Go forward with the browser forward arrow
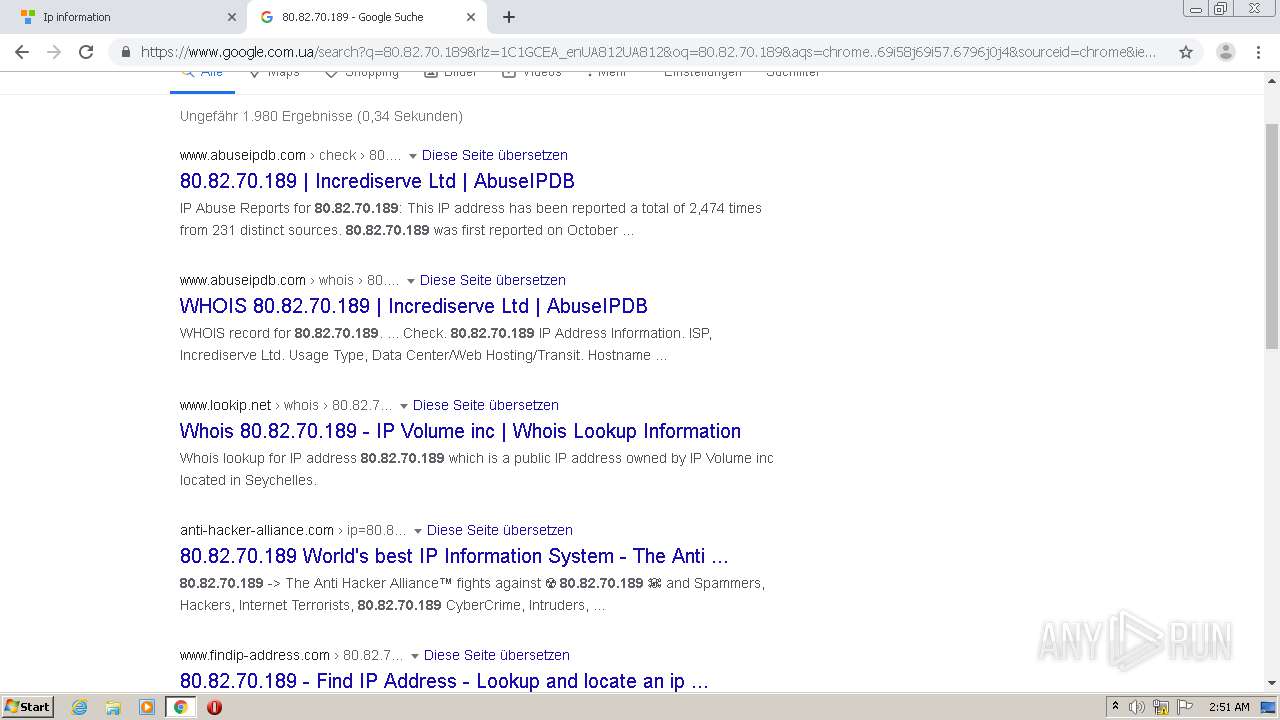Viewport: 1280px width, 720px height. coord(54,52)
